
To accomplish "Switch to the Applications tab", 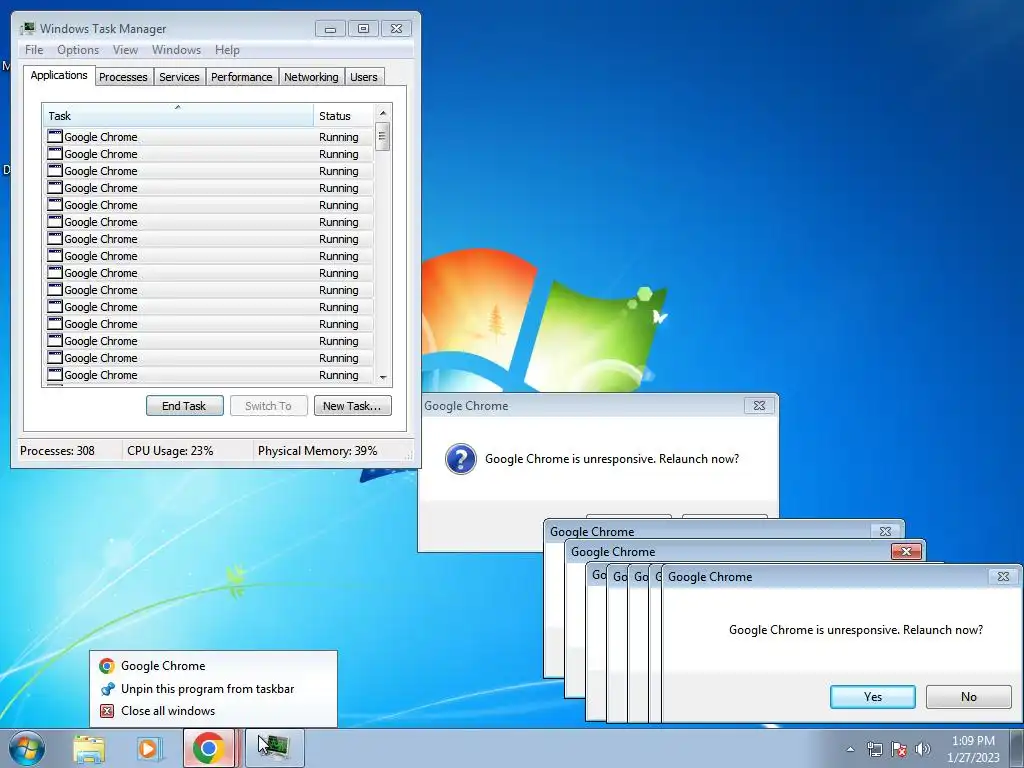I will click(x=59, y=75).
